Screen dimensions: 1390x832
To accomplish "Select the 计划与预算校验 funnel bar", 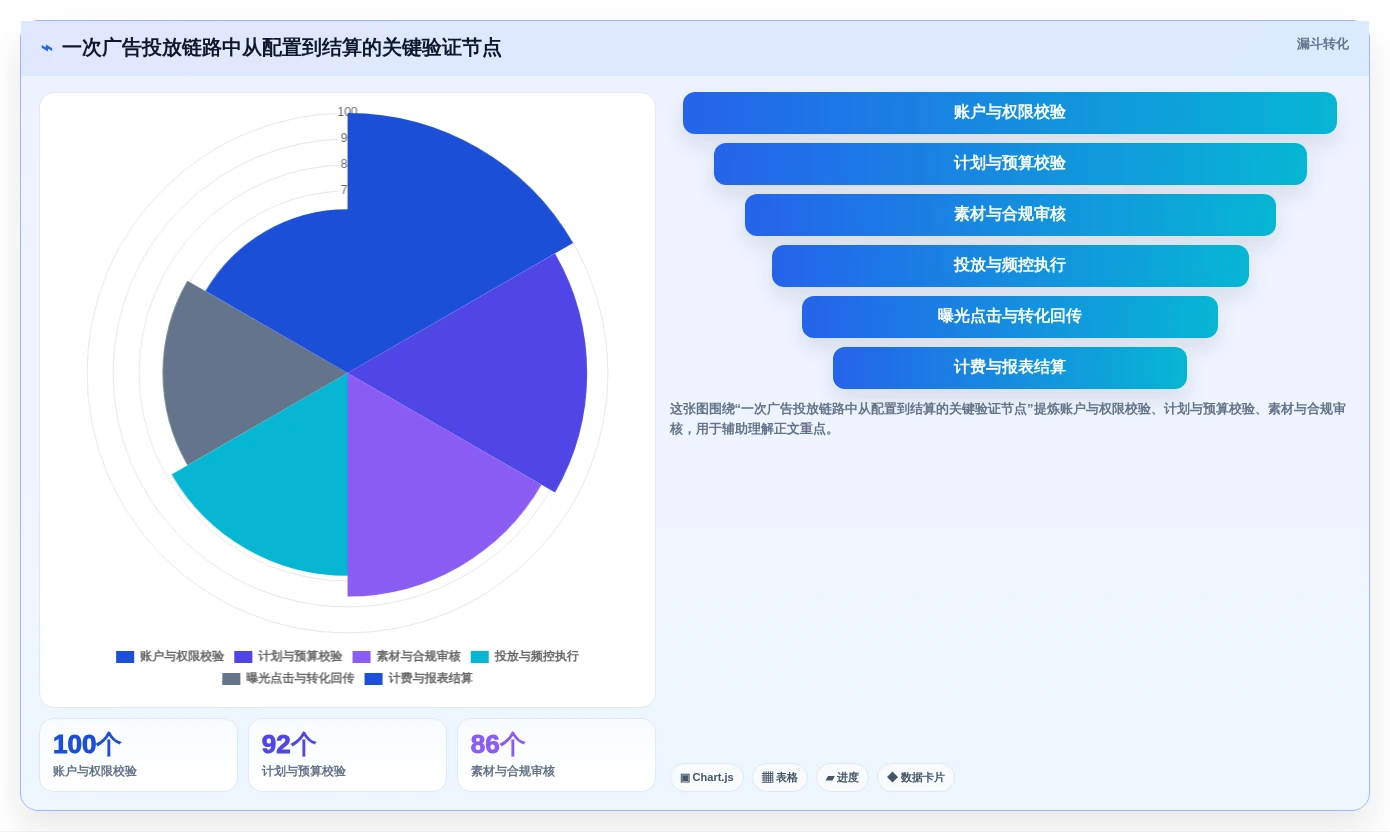I will [x=1009, y=164].
